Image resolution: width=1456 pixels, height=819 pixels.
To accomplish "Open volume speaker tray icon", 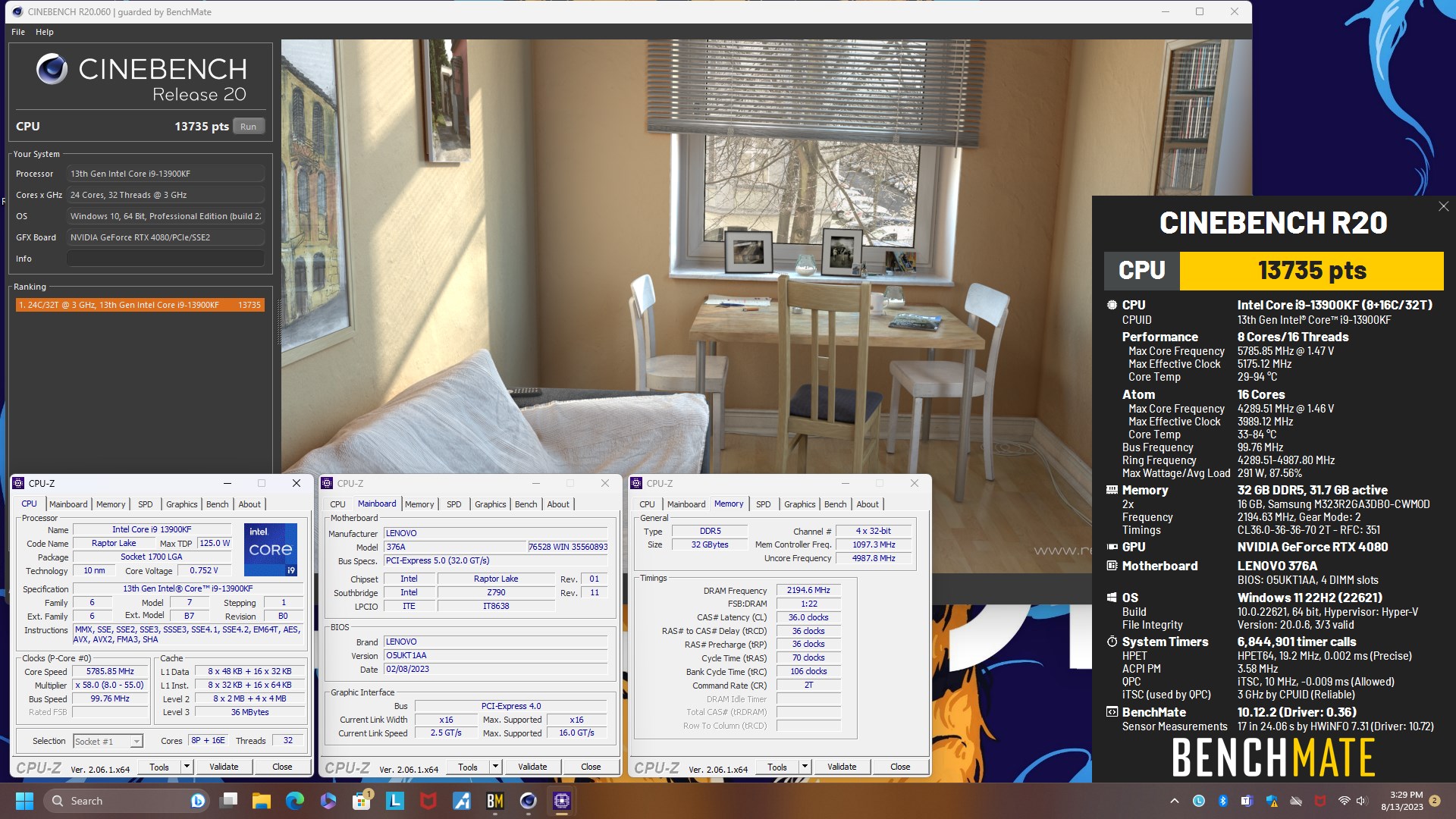I will 1361,801.
